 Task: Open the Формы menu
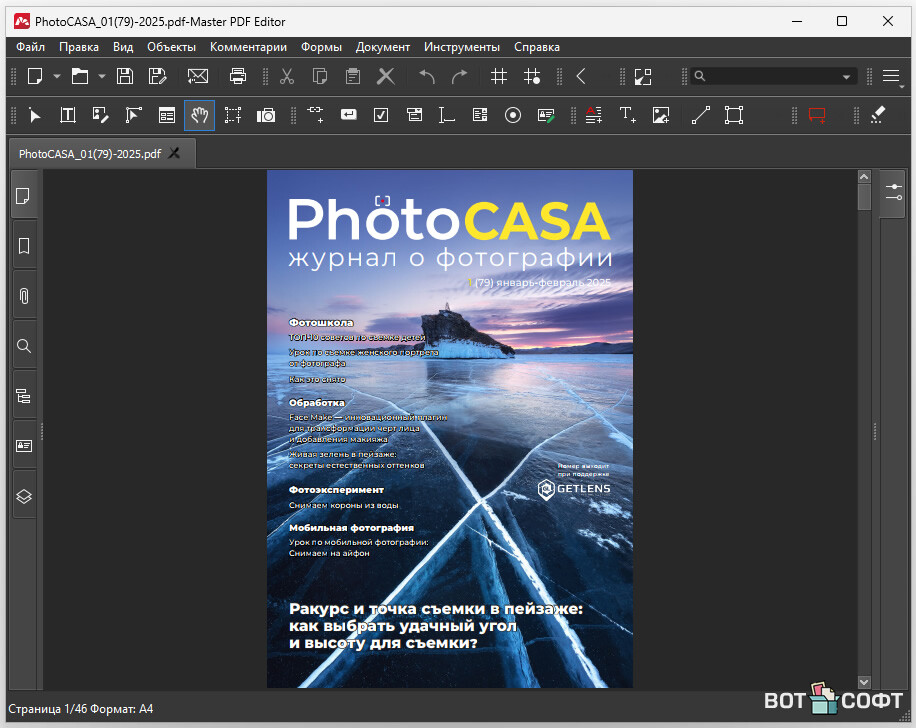pos(321,47)
